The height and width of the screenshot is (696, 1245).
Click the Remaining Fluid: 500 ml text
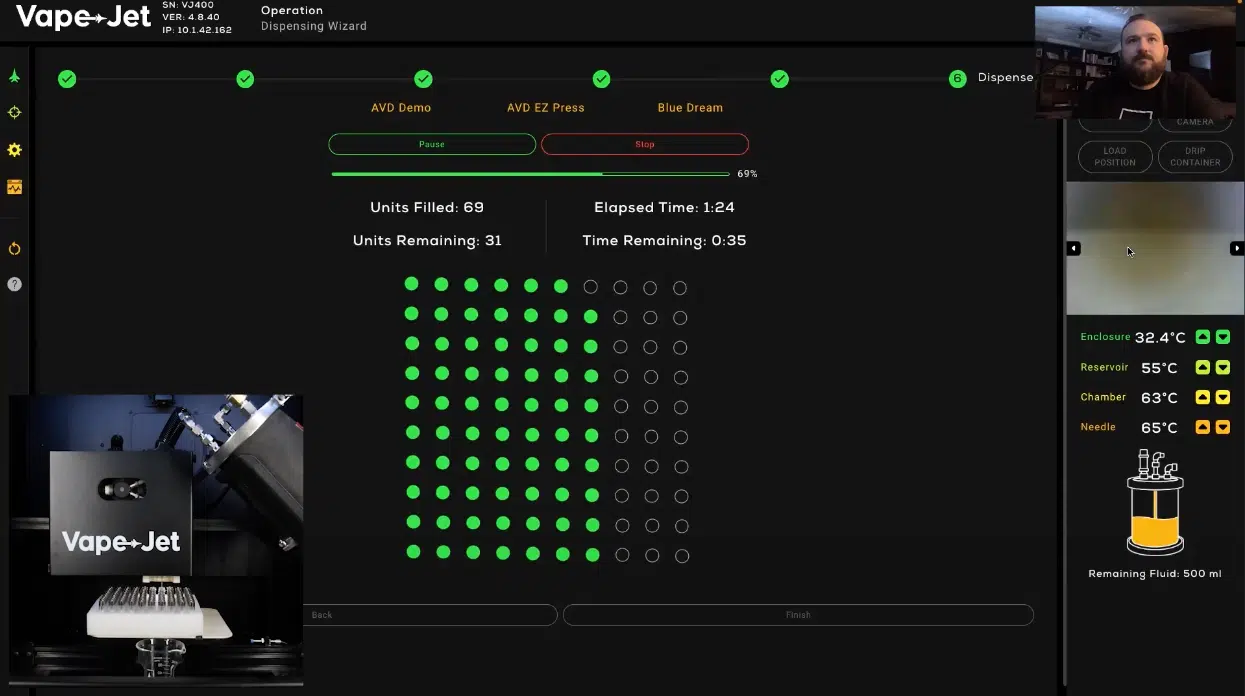click(x=1155, y=574)
